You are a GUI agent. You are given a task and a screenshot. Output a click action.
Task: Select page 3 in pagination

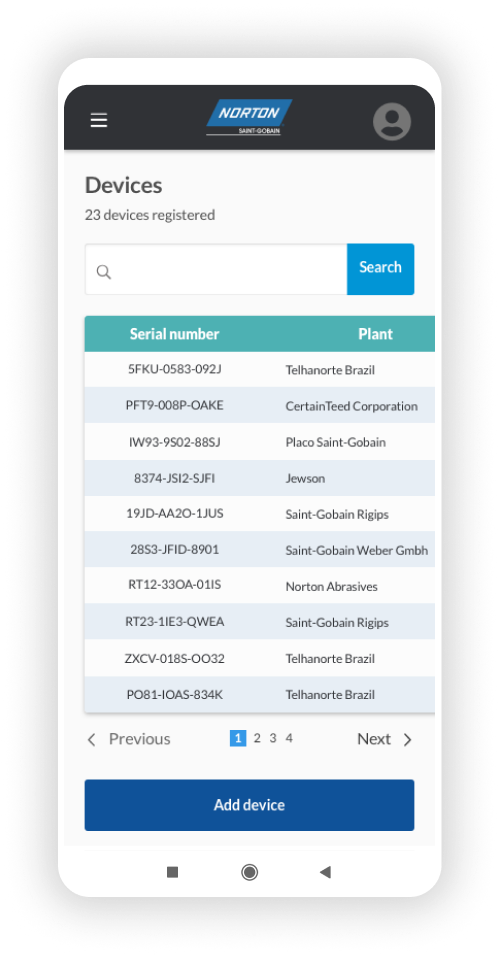[x=273, y=738]
